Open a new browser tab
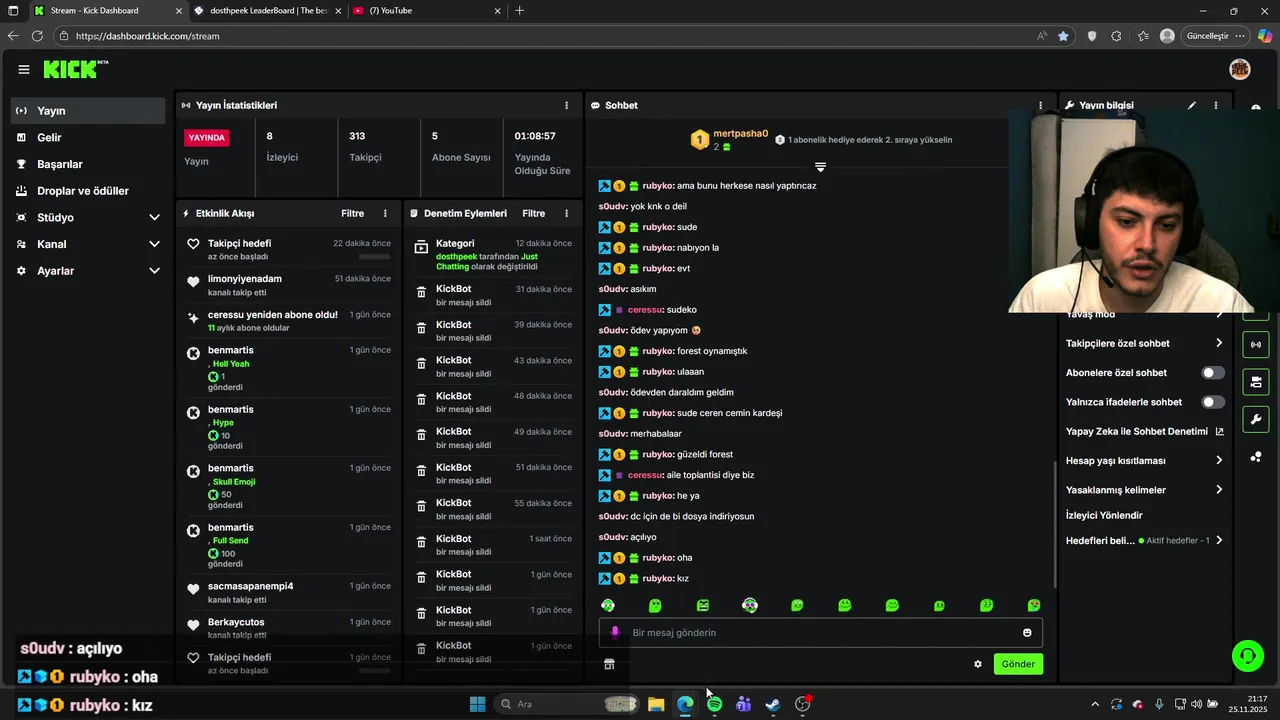1280x720 pixels. click(x=519, y=11)
